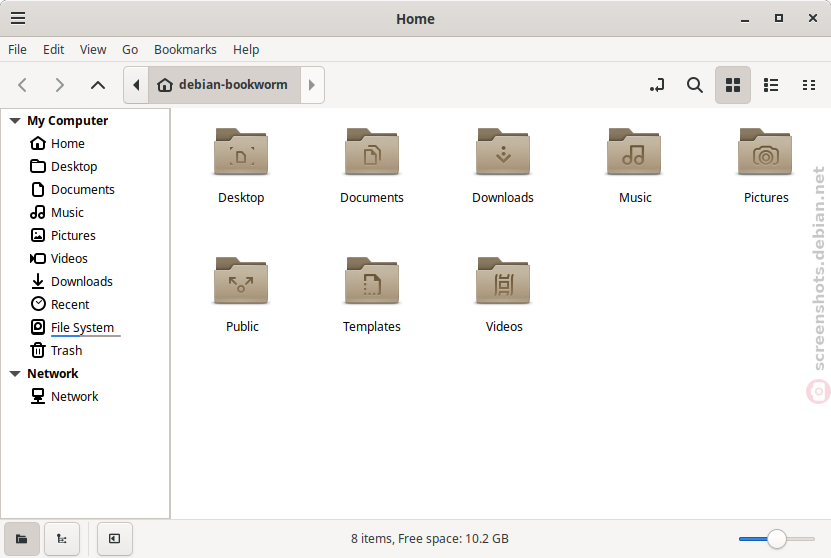Image resolution: width=831 pixels, height=558 pixels.
Task: Go up to parent folder
Action: coord(98,85)
